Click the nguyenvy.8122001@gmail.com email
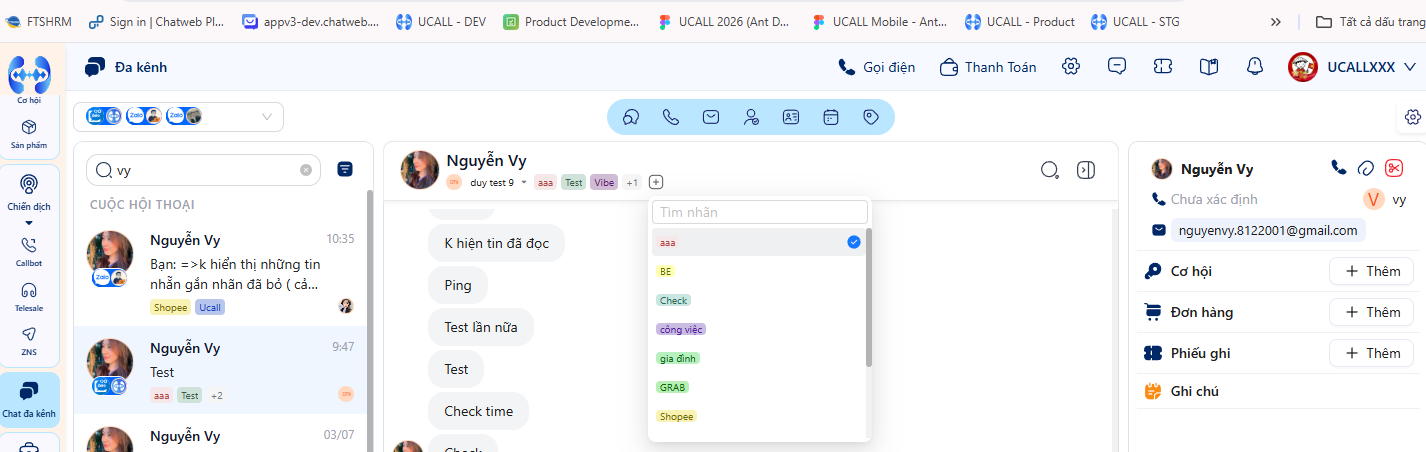The image size is (1426, 452). tap(1268, 230)
